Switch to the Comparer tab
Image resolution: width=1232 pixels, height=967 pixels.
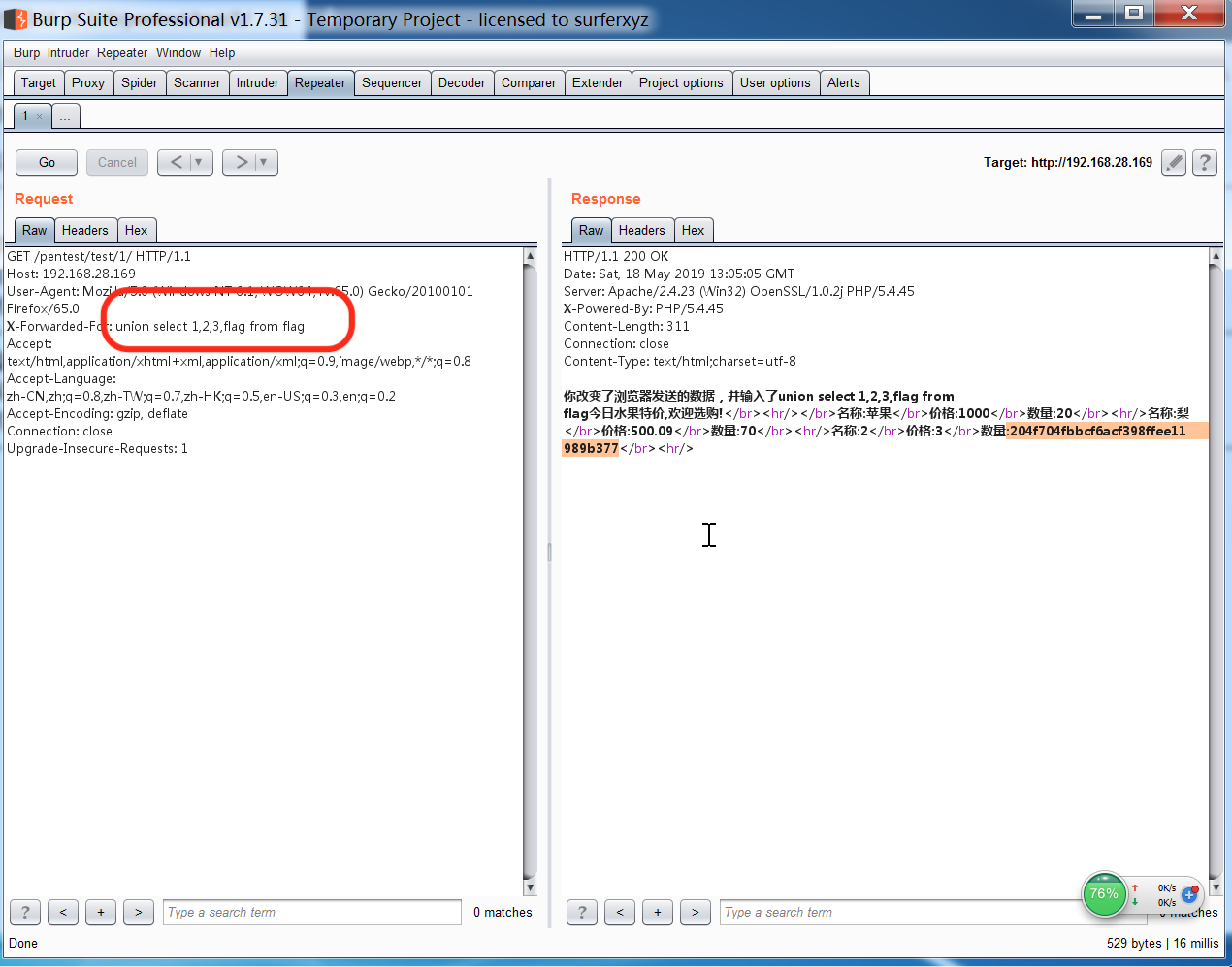tap(529, 82)
